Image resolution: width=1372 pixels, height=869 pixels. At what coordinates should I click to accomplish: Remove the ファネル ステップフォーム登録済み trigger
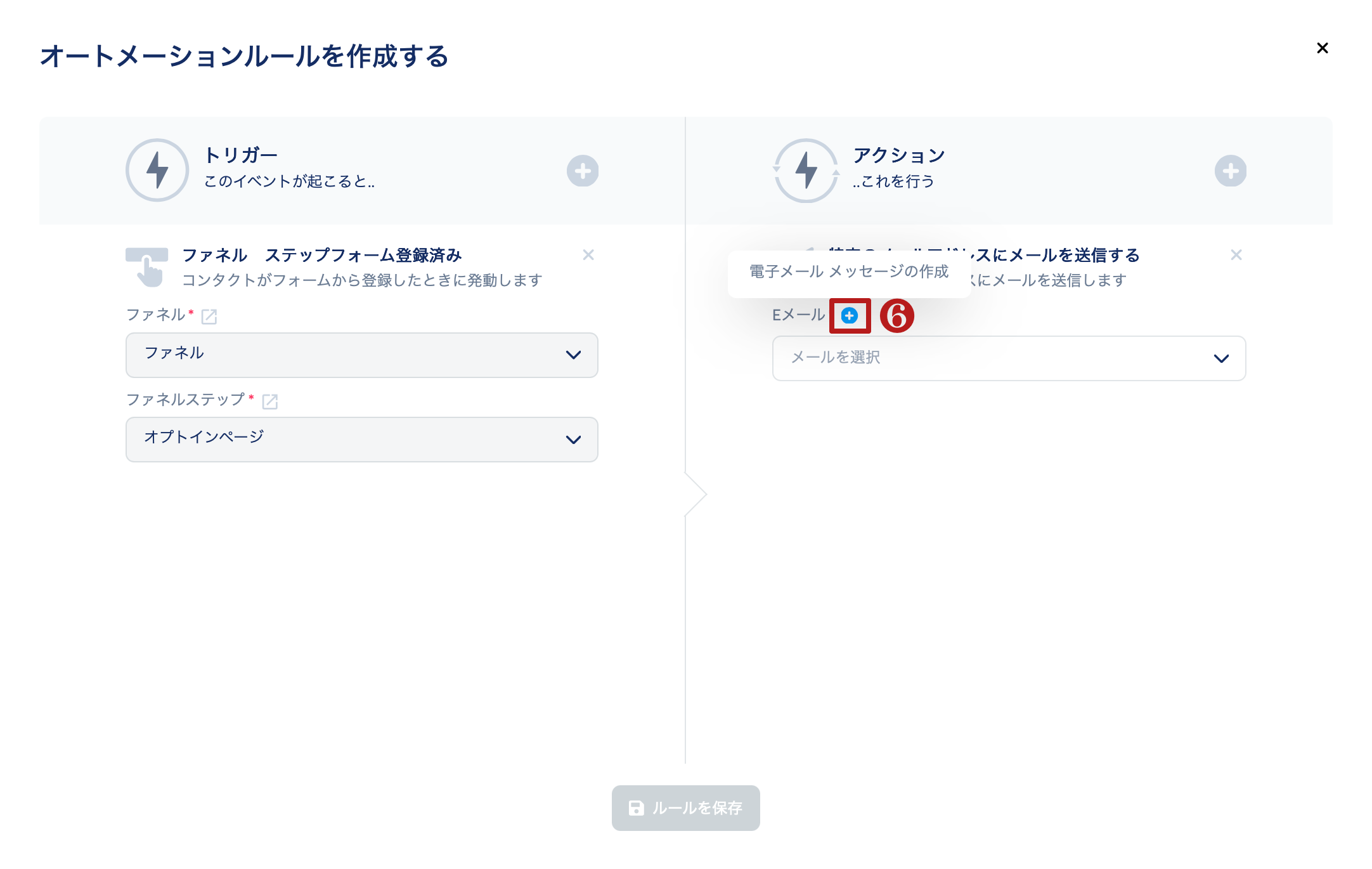588,255
